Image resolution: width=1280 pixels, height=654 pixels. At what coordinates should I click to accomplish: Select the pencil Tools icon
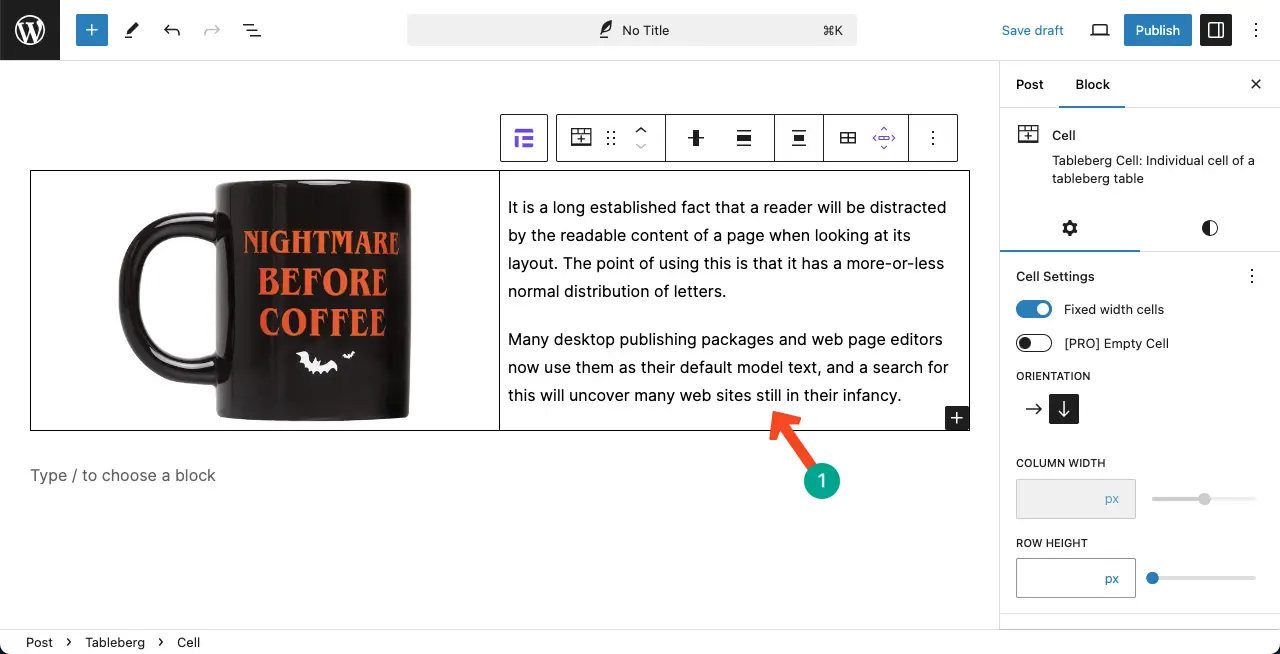132,30
